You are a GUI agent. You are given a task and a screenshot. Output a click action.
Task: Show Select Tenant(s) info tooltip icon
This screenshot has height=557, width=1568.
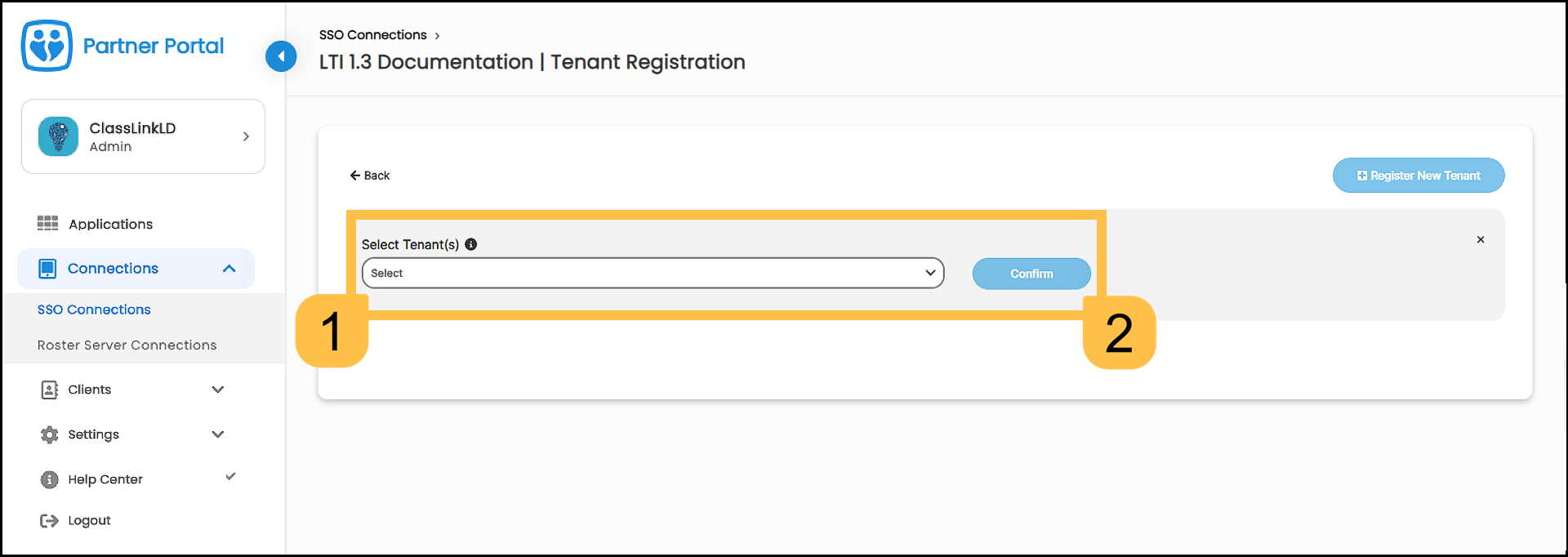pyautogui.click(x=471, y=244)
